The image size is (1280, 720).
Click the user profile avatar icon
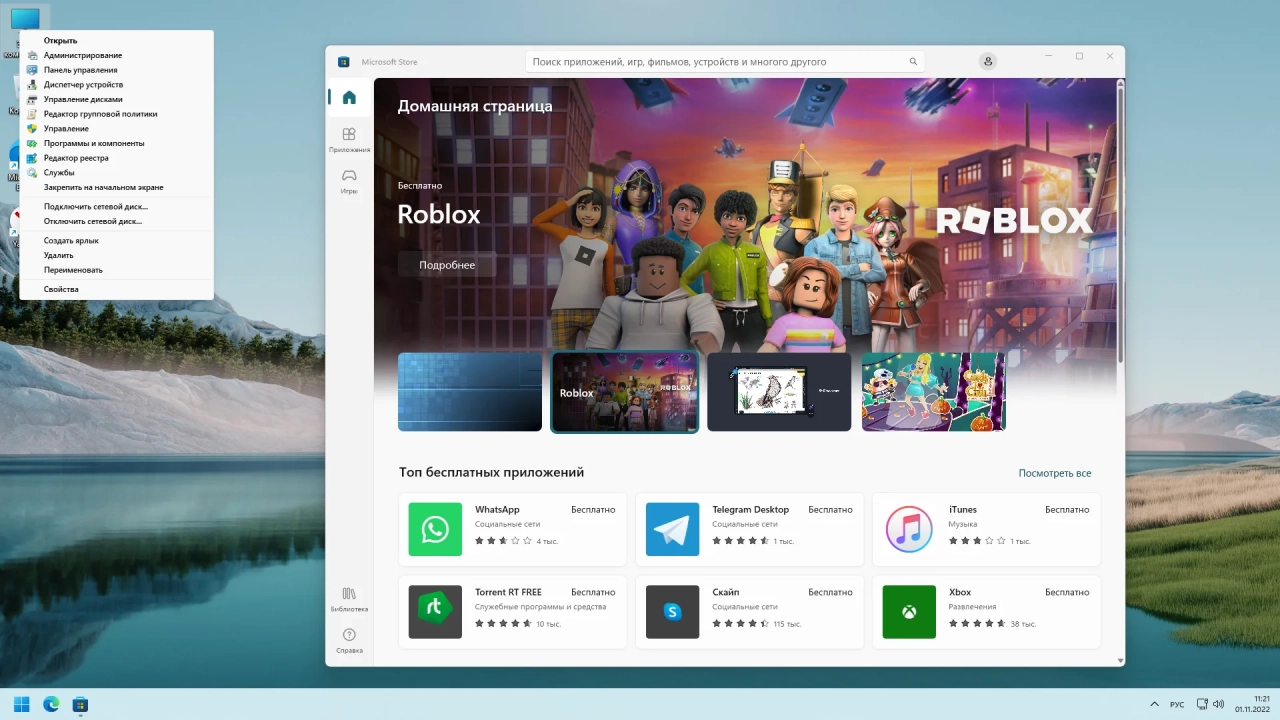click(988, 61)
